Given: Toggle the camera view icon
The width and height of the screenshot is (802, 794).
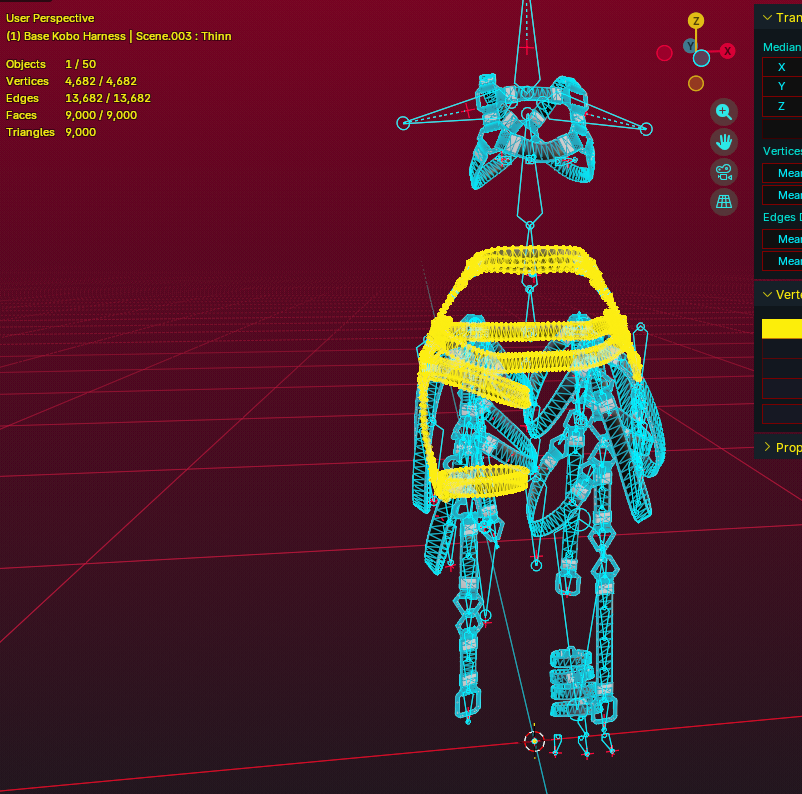Looking at the screenshot, I should (x=724, y=172).
